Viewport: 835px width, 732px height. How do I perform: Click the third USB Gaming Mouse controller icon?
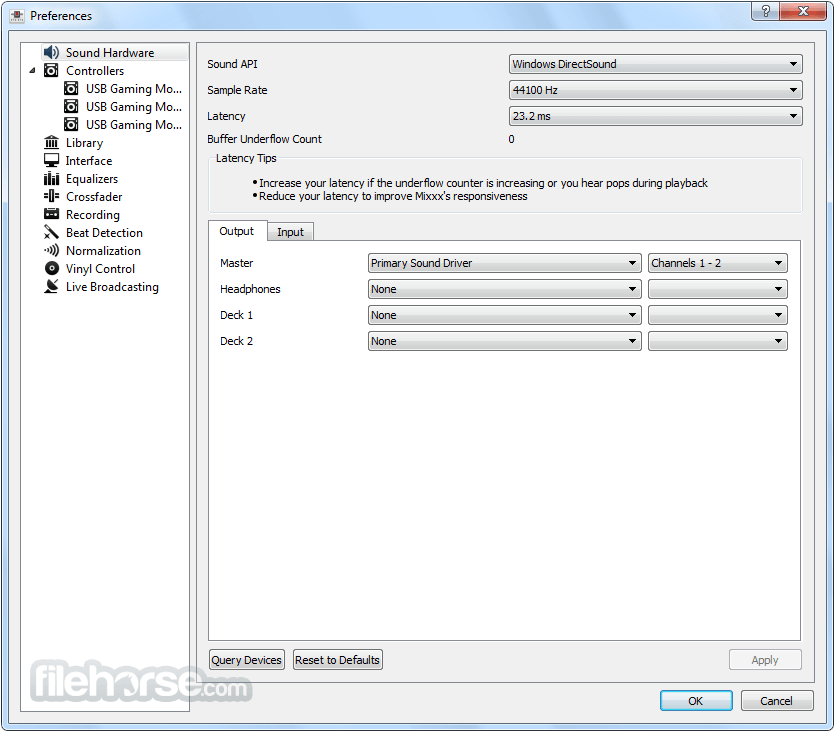(x=71, y=125)
